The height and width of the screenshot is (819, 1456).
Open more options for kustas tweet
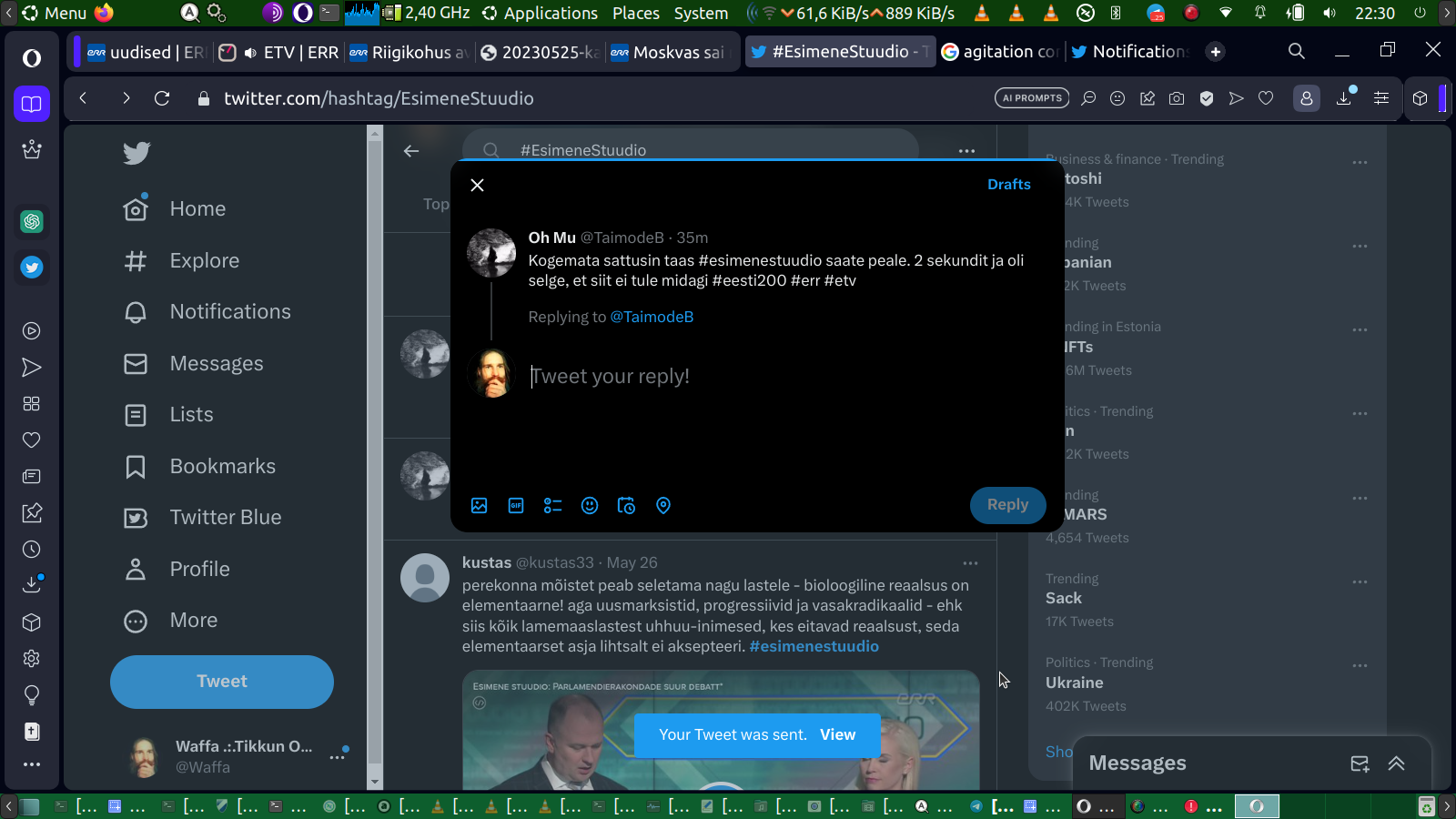(x=970, y=563)
